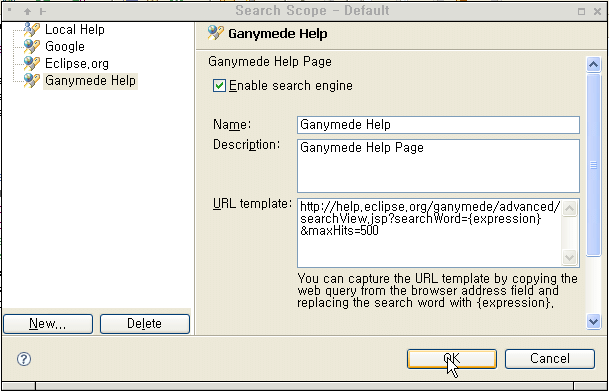The image size is (609, 392).
Task: Click the Eclipse.org engine icon
Action: click(31, 63)
